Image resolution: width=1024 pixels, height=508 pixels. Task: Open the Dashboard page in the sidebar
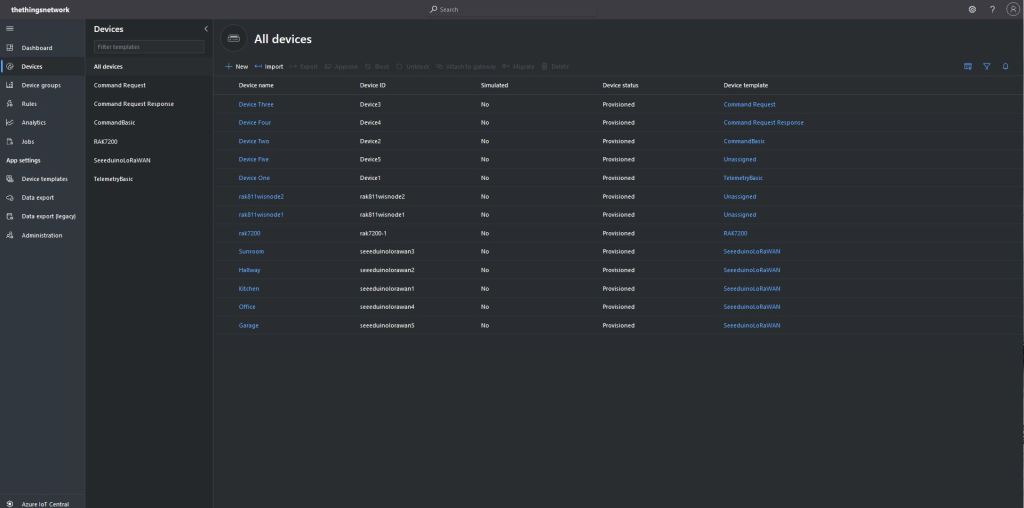pyautogui.click(x=36, y=48)
